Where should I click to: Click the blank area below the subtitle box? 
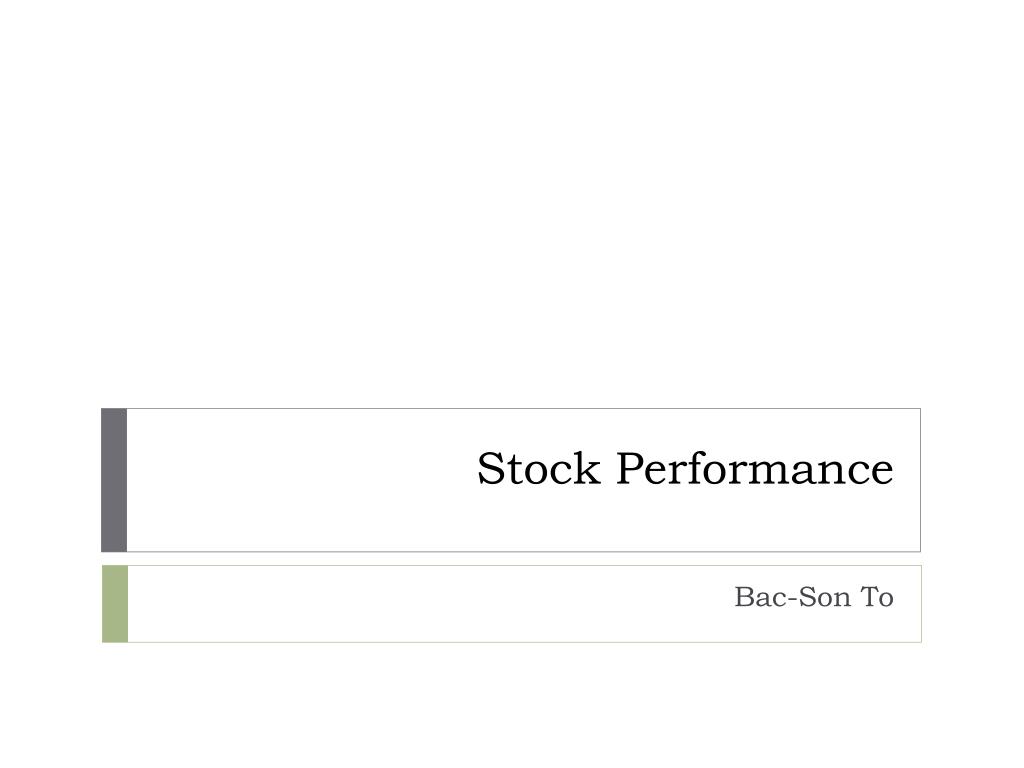pyautogui.click(x=512, y=705)
